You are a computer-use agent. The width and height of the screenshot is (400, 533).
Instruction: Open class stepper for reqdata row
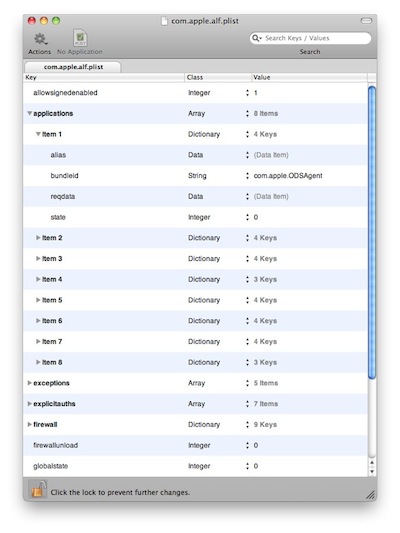tap(247, 196)
